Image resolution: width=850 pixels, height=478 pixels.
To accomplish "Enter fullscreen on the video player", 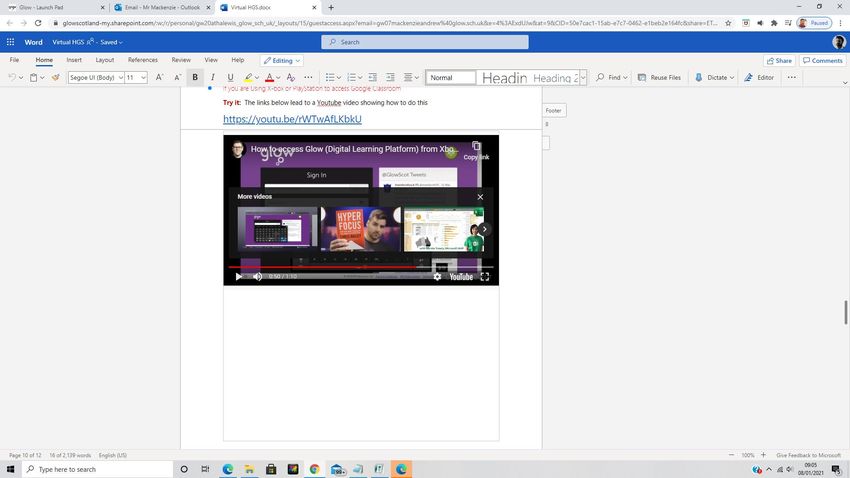I will 485,276.
